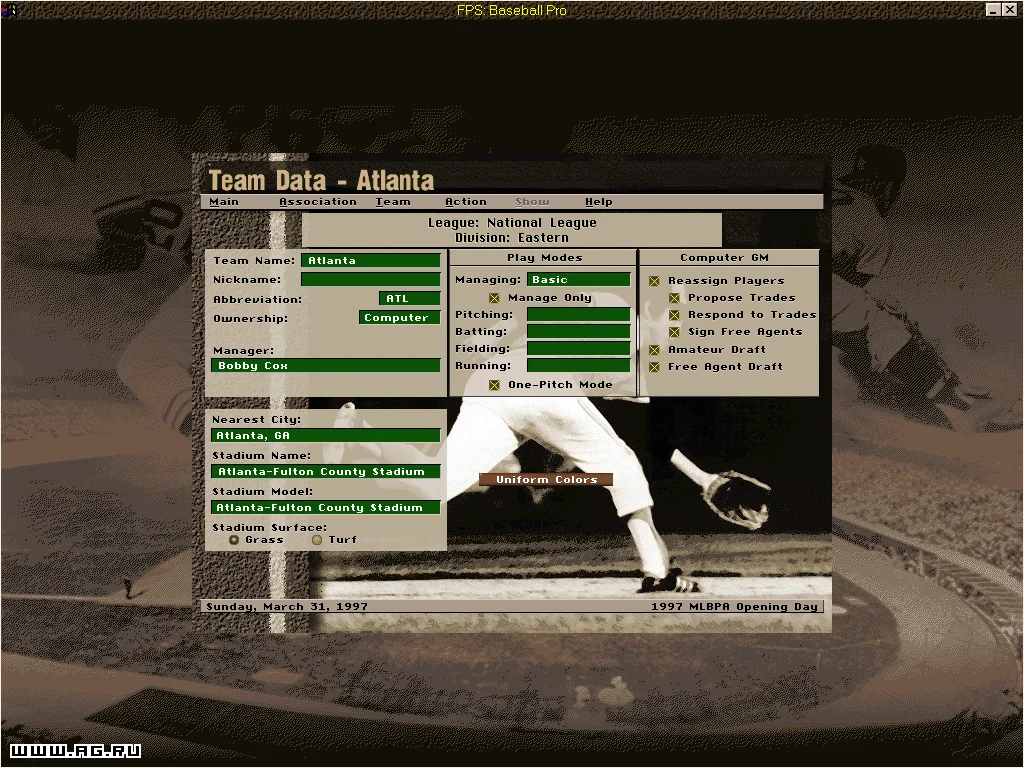Open the Stadium Model selector

click(326, 508)
